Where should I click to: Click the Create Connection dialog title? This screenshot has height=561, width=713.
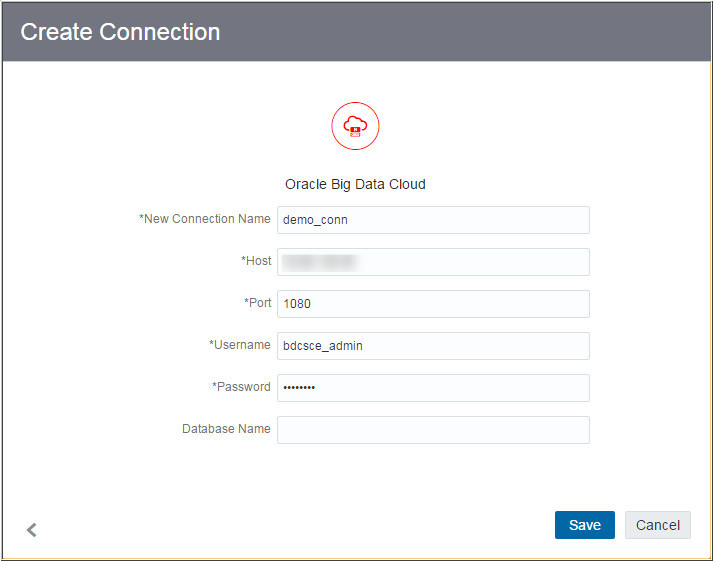coord(120,32)
